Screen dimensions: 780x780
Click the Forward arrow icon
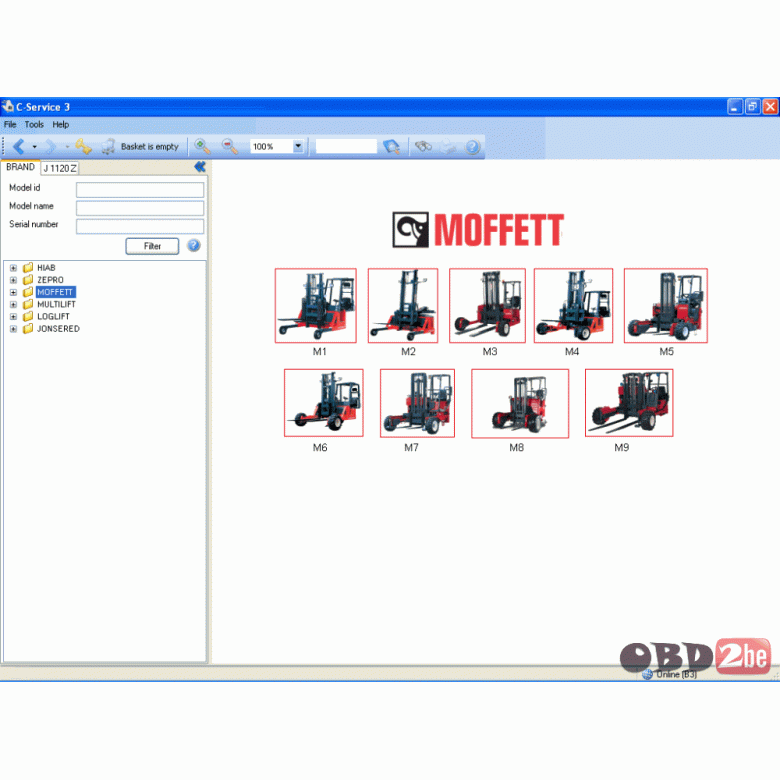(x=51, y=146)
